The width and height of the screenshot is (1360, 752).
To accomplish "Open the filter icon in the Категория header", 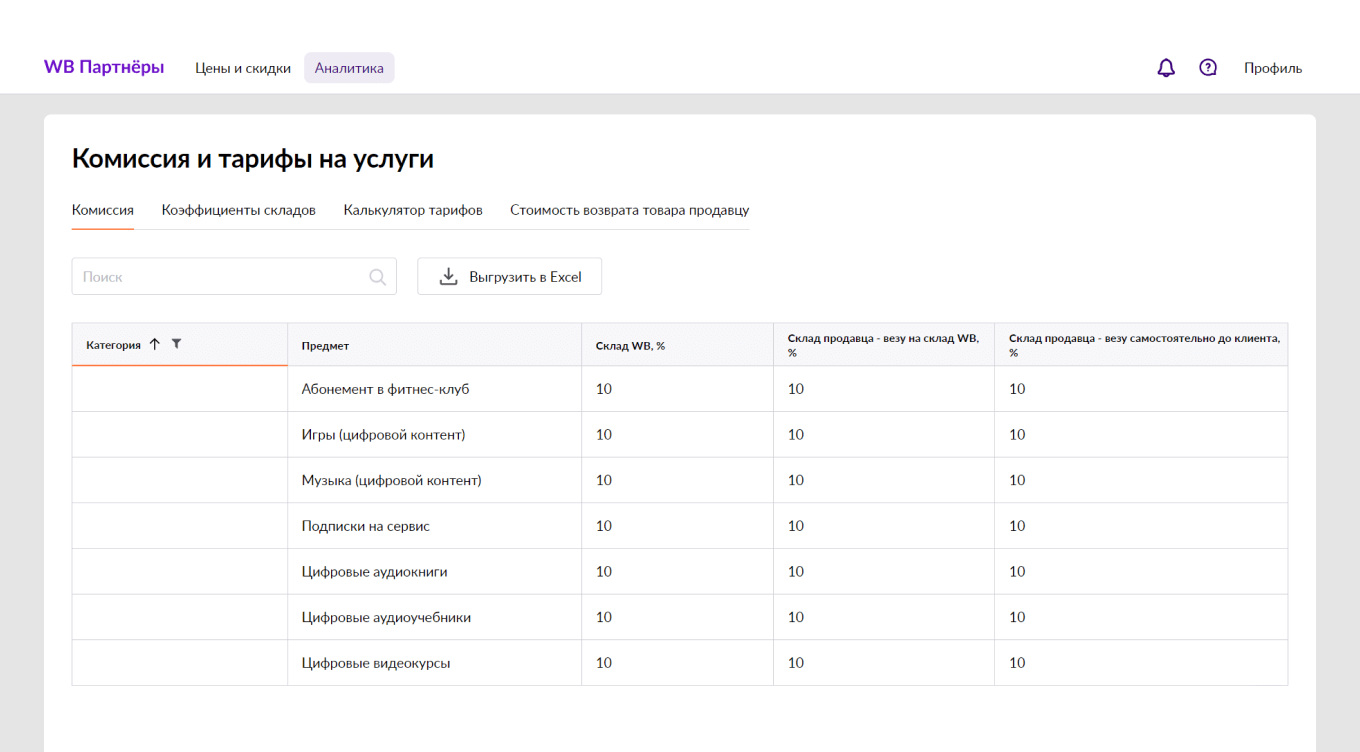I will tap(176, 343).
